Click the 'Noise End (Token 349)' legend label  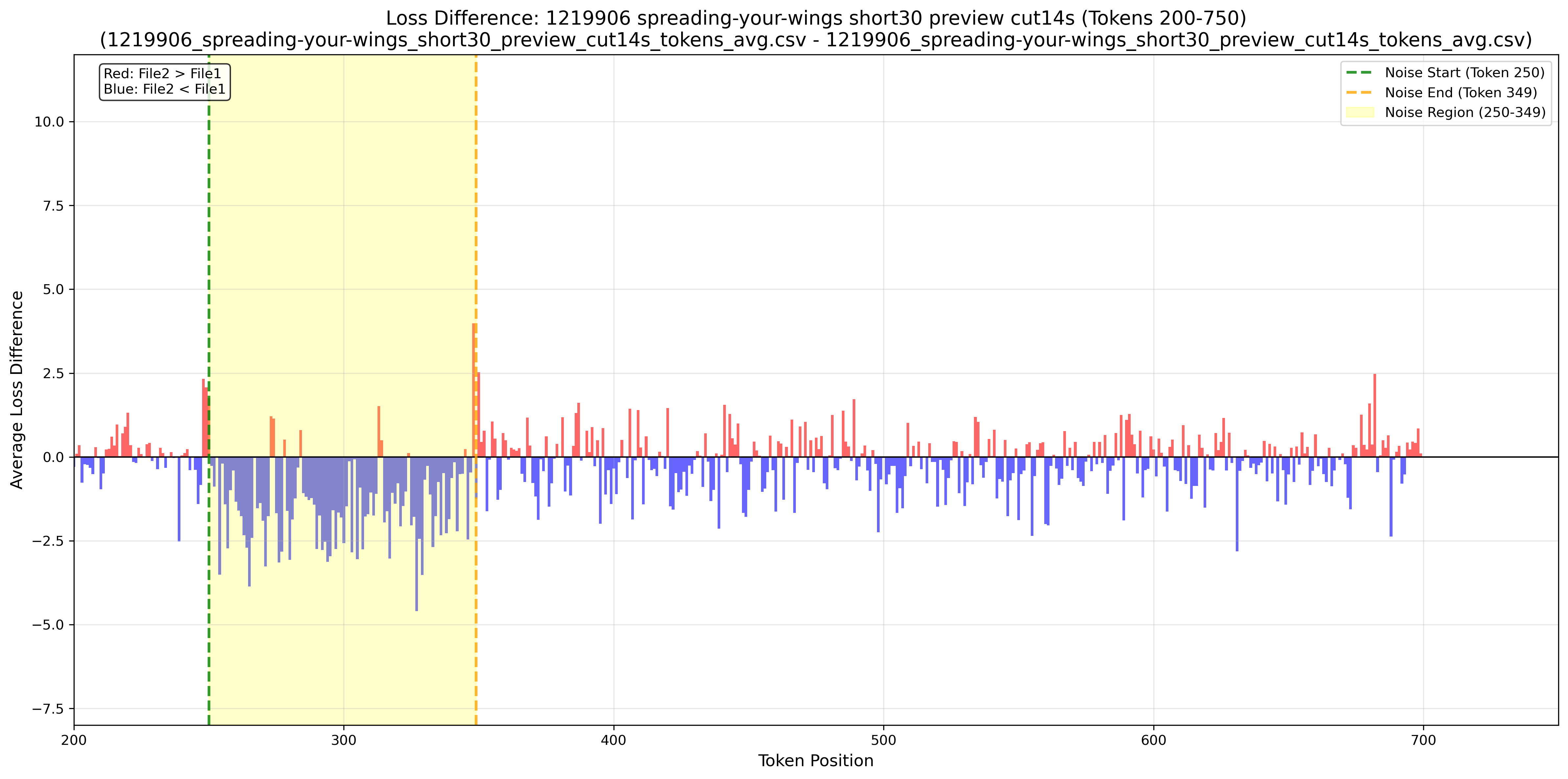click(1461, 93)
